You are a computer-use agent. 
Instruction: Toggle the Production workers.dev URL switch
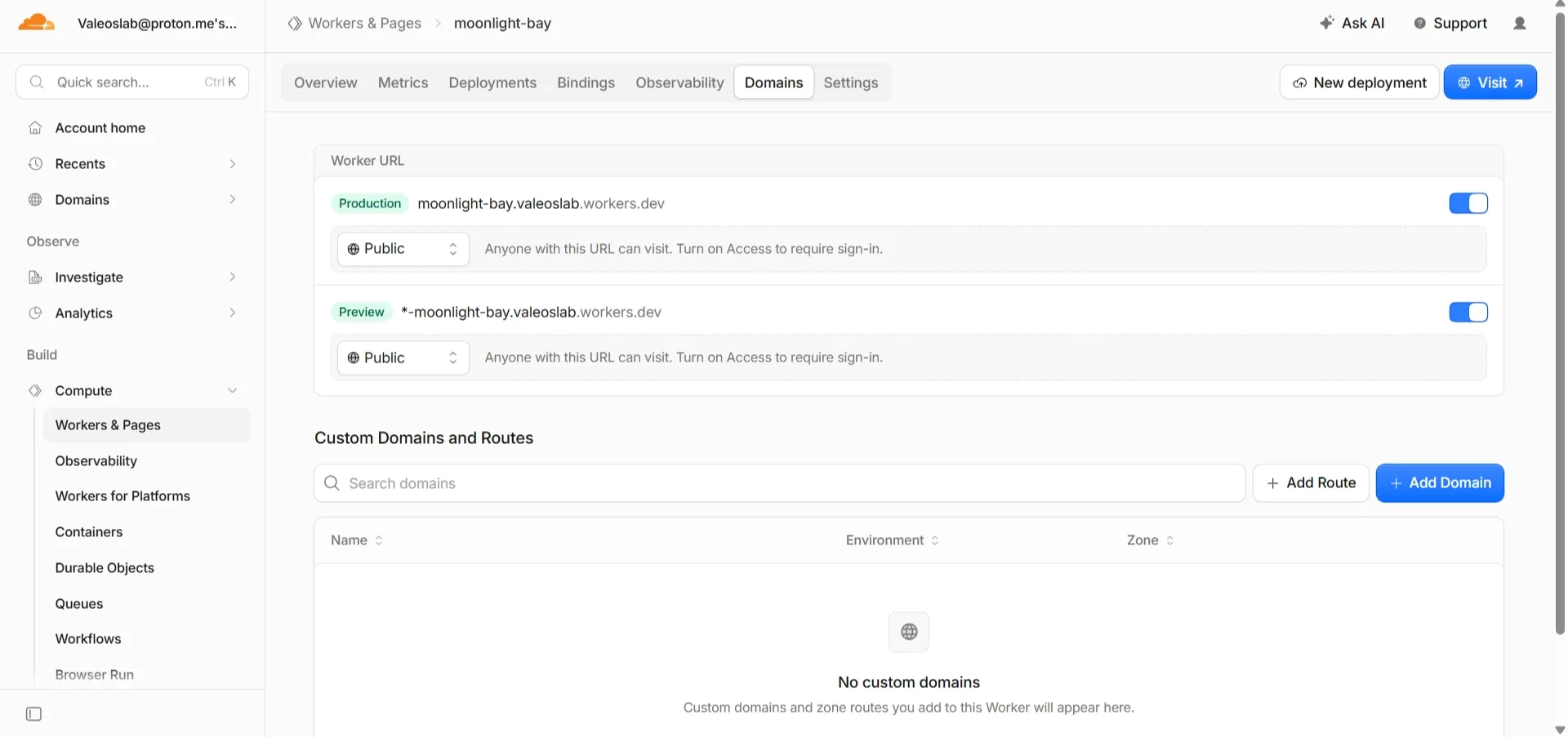tap(1468, 203)
